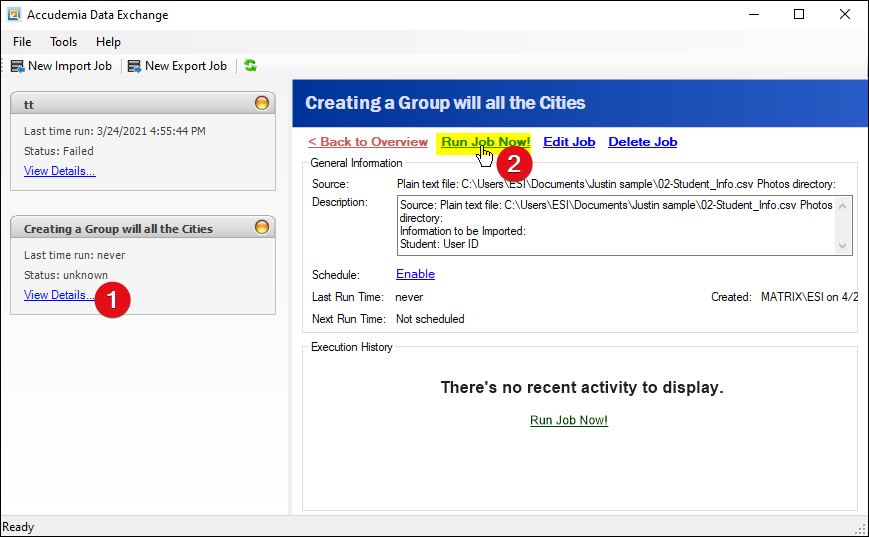This screenshot has width=869, height=537.
Task: Close the Accudemia Data Exchange window
Action: pyautogui.click(x=845, y=14)
